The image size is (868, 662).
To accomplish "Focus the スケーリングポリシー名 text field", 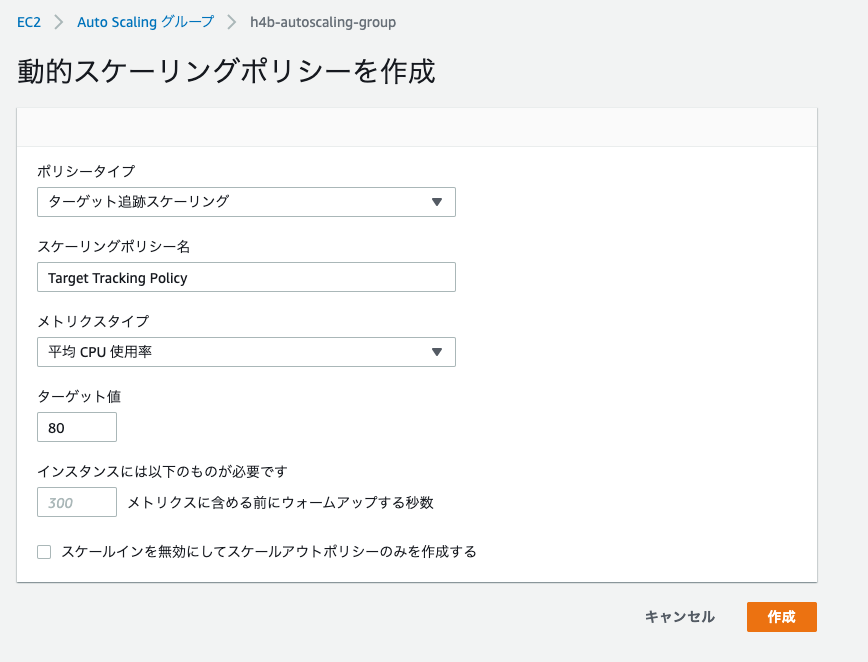I will click(245, 277).
